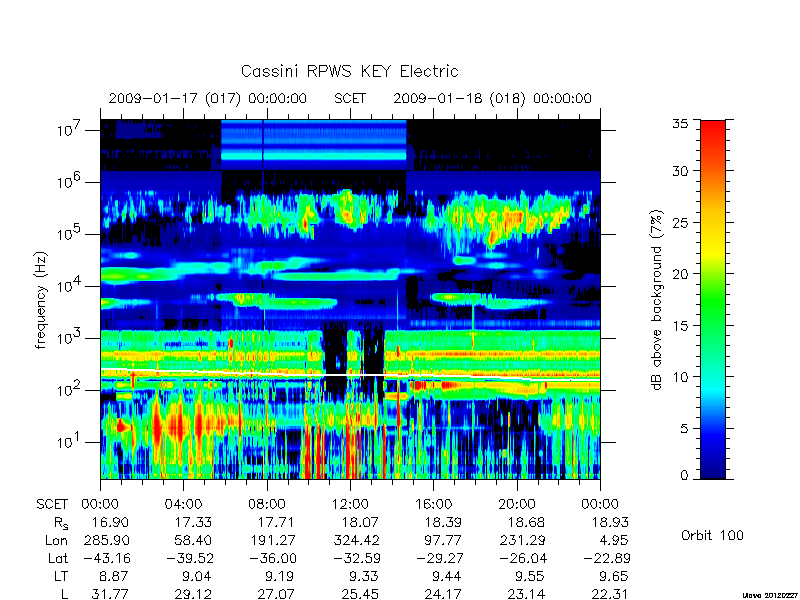Click the 'Orbit 100' text
This screenshot has height=600, width=800.
click(x=712, y=535)
